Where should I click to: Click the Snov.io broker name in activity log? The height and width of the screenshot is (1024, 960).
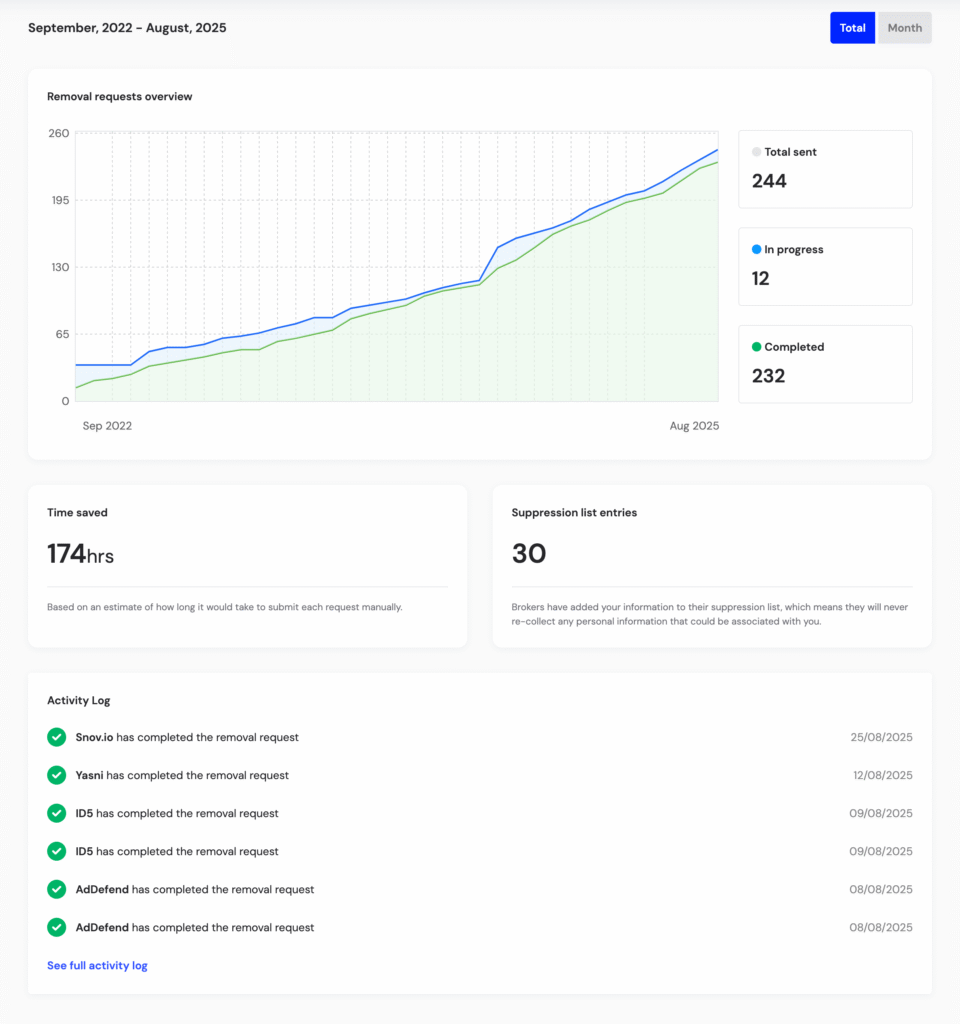pyautogui.click(x=95, y=737)
